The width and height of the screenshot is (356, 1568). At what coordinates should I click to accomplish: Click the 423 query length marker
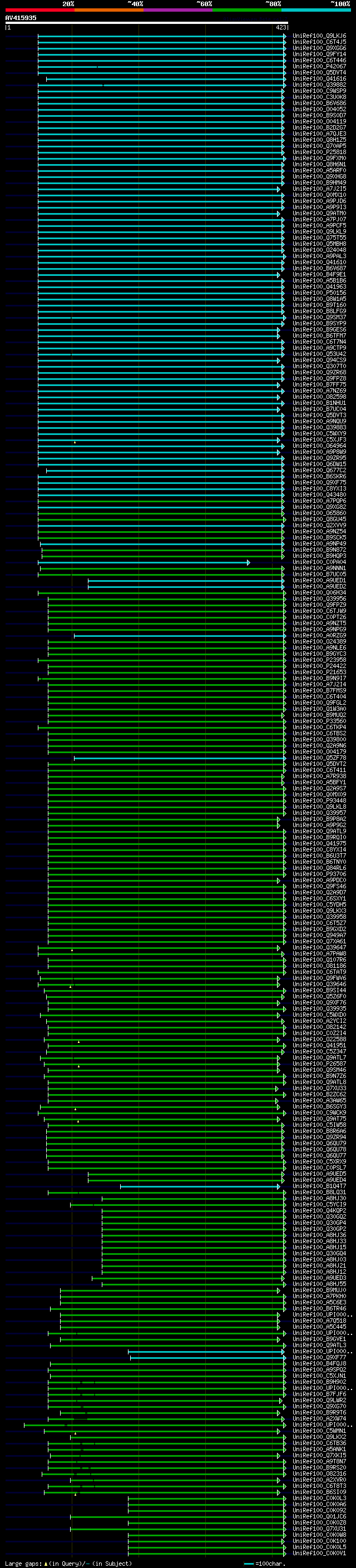click(281, 27)
